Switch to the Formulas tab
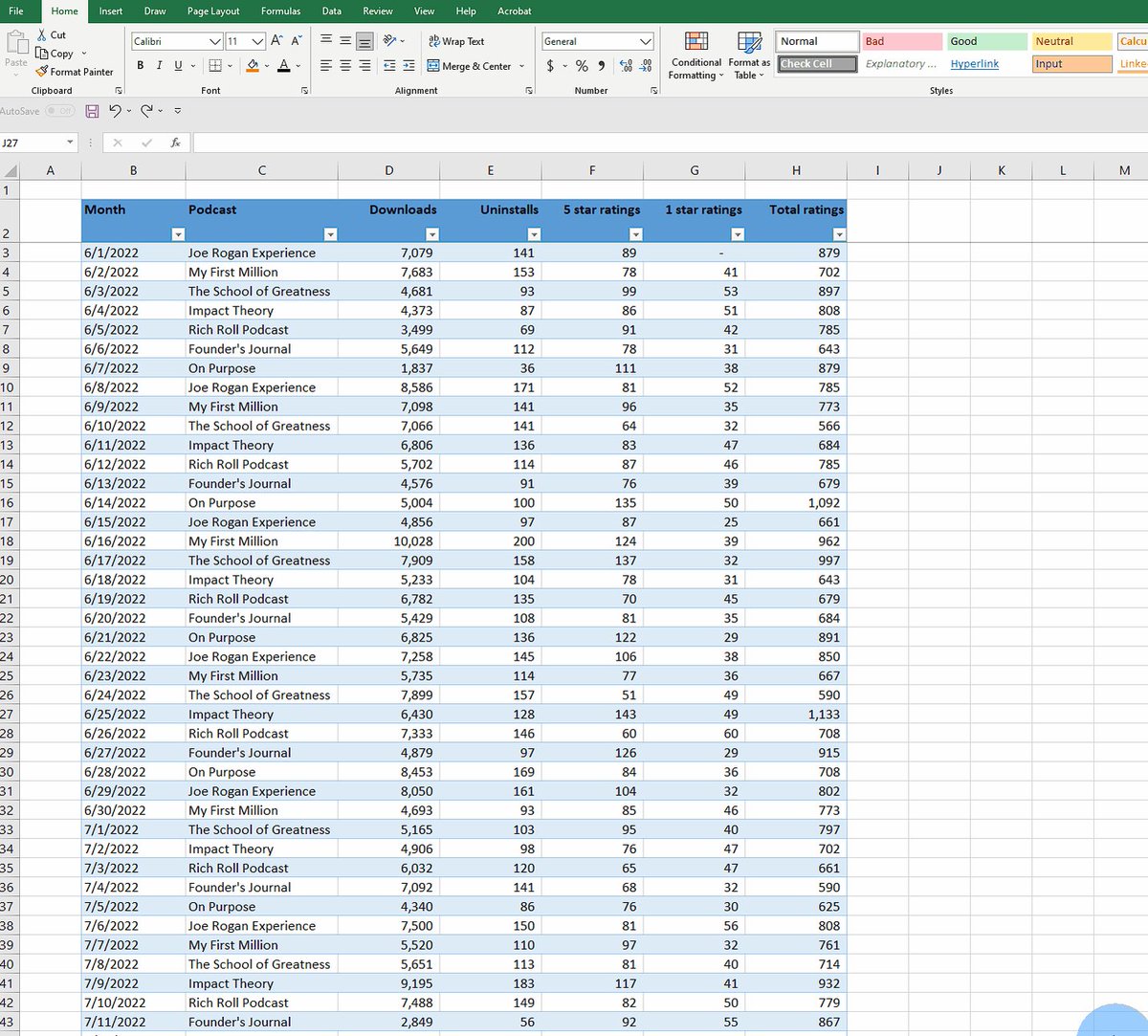1148x1036 pixels. 280,11
